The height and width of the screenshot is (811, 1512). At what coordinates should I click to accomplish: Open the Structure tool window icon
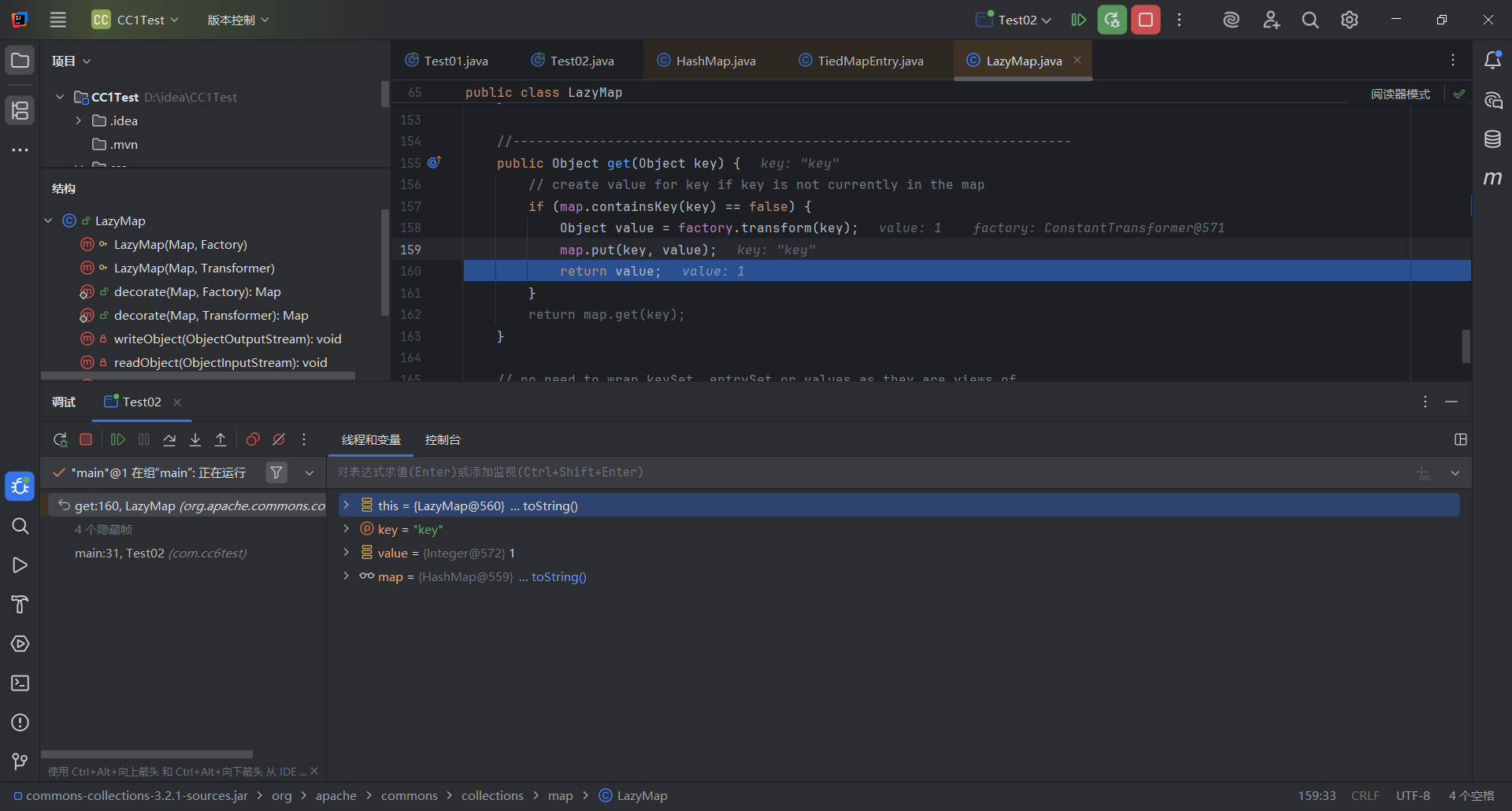tap(20, 111)
